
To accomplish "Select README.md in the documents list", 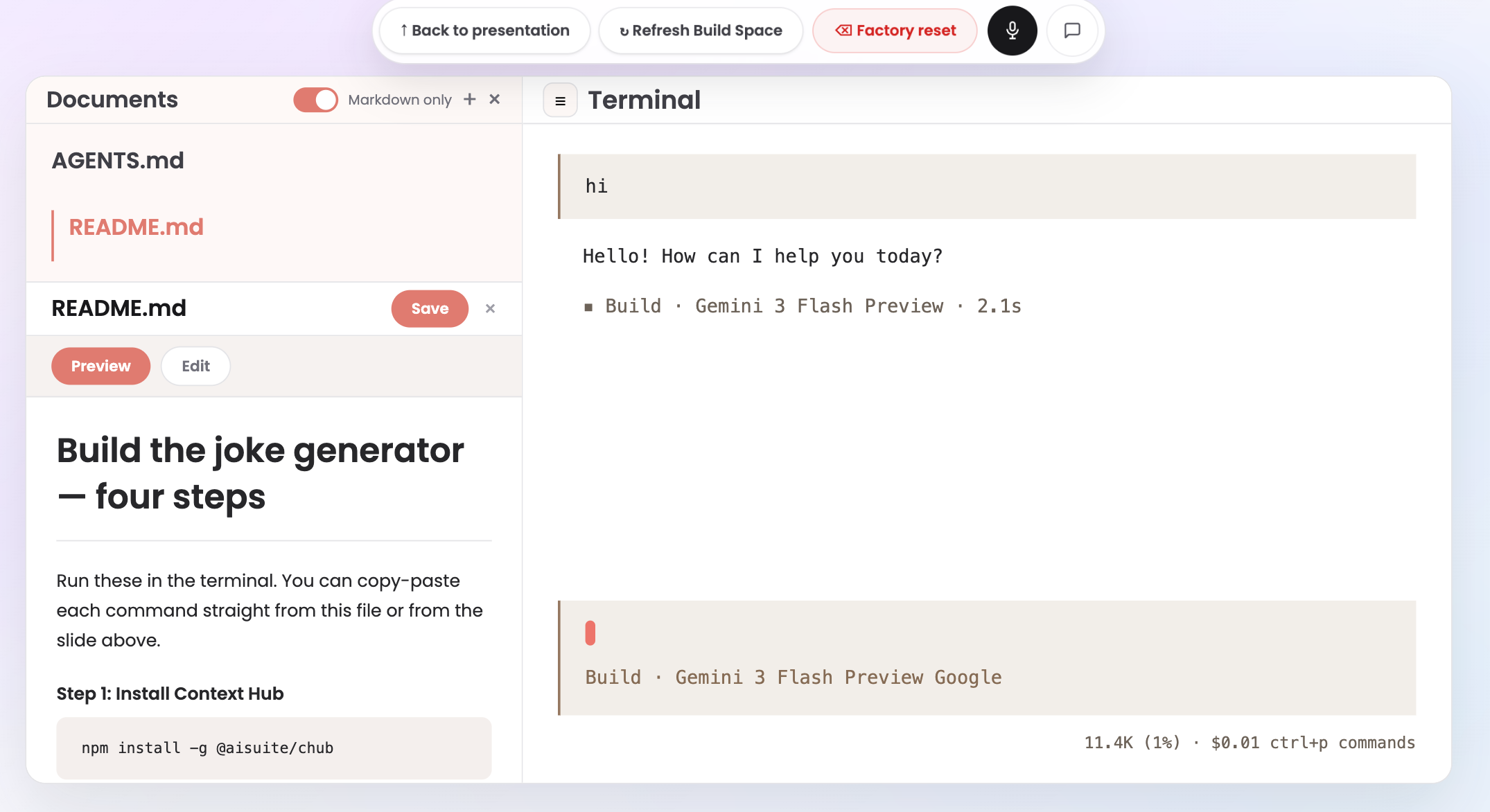I will coord(136,227).
